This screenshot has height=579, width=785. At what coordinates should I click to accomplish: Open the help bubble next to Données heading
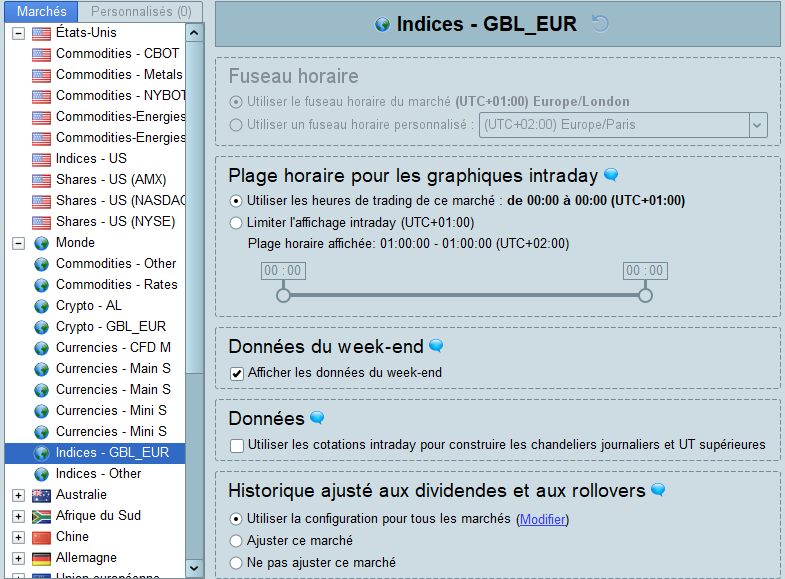click(x=317, y=417)
